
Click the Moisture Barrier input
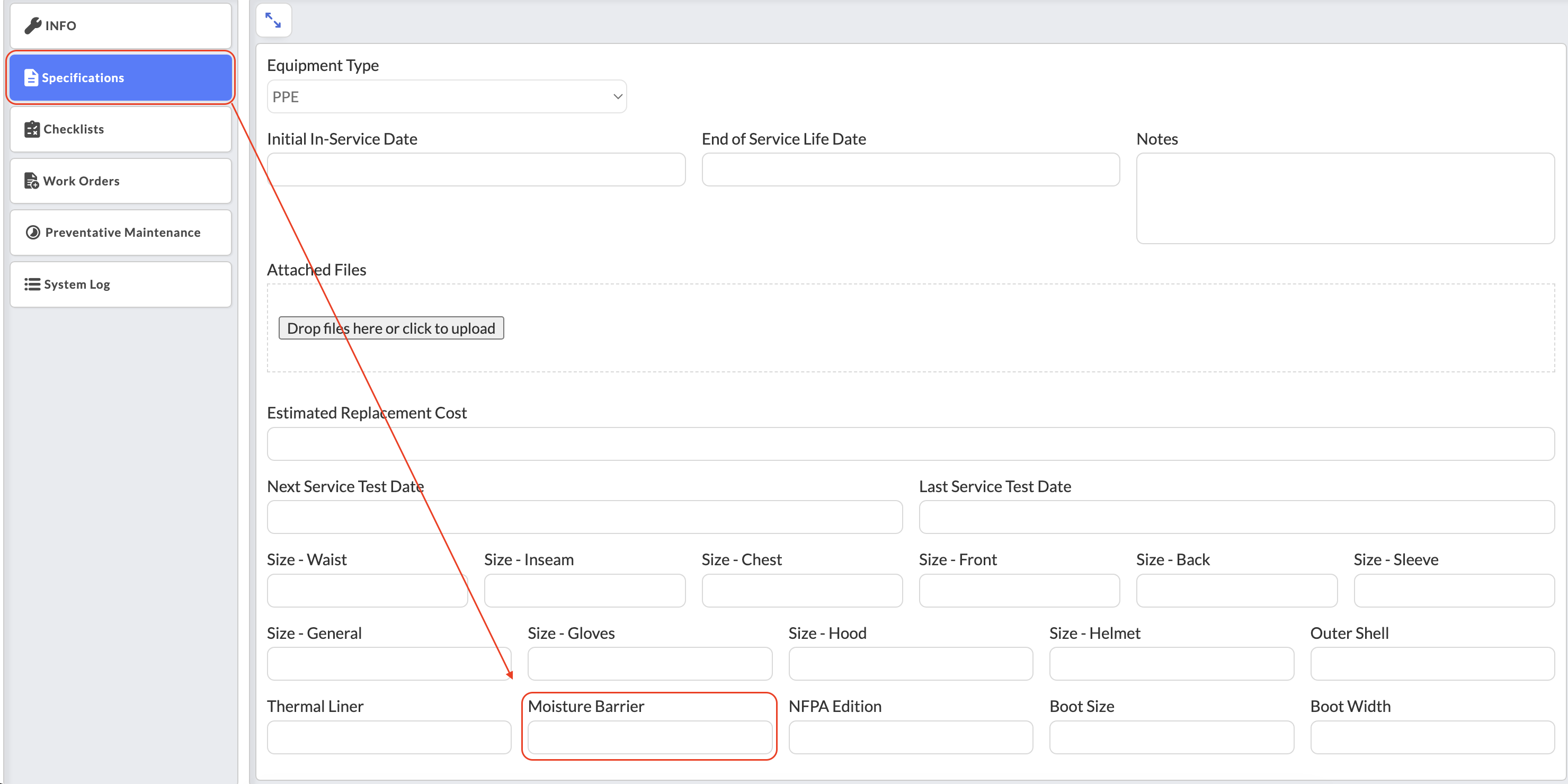coord(650,737)
